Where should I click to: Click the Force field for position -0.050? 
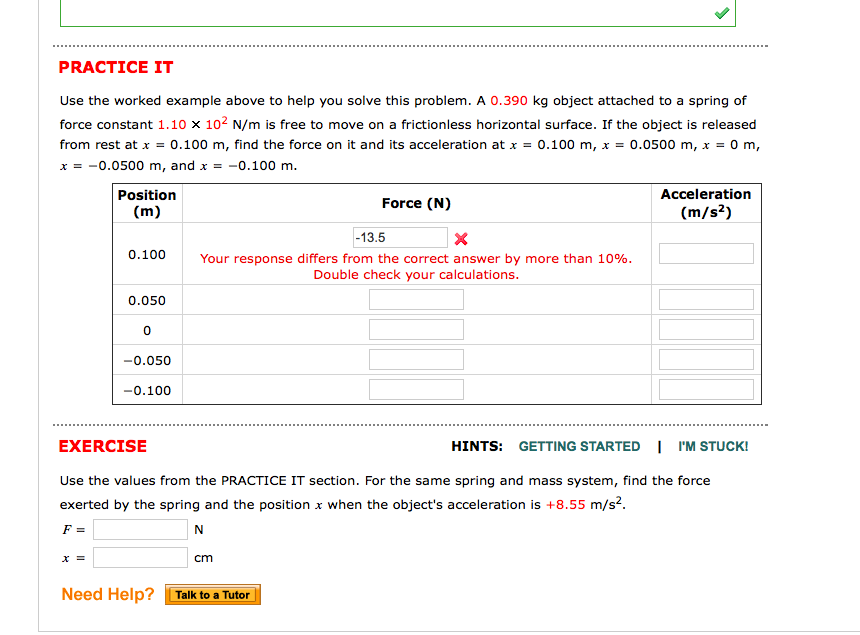[416, 359]
